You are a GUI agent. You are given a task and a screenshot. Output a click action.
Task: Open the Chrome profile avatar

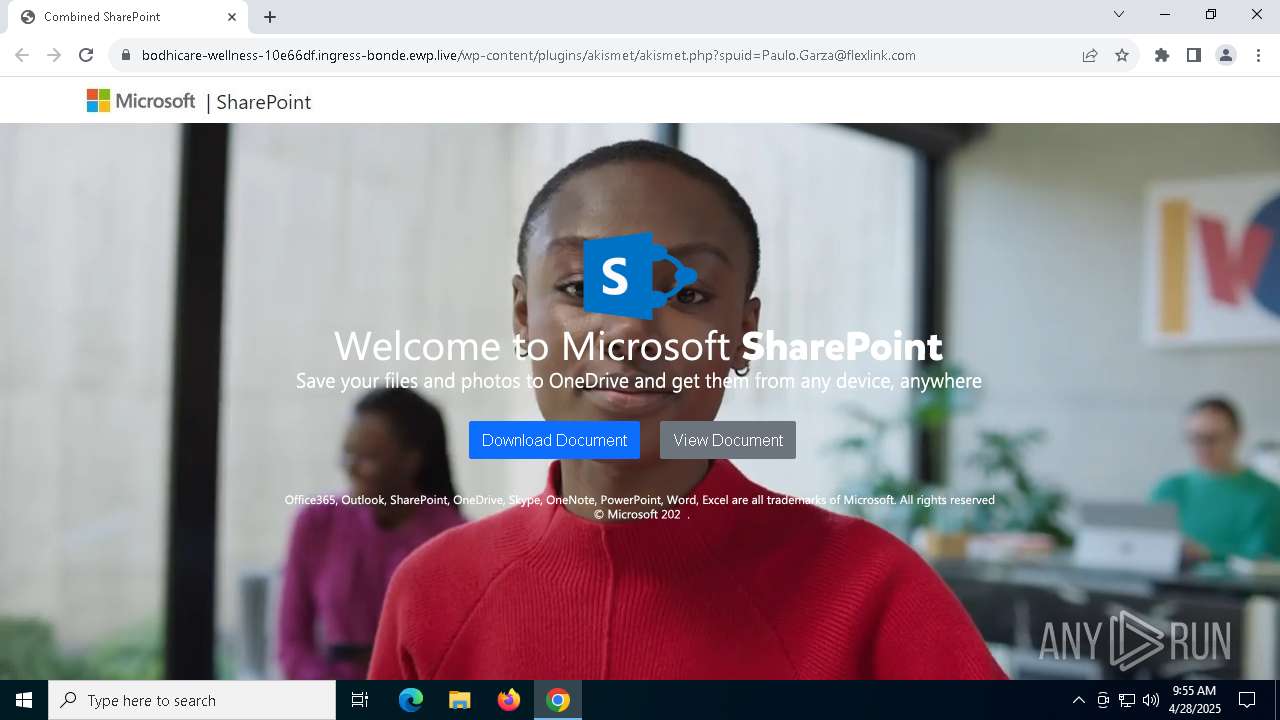[1226, 55]
